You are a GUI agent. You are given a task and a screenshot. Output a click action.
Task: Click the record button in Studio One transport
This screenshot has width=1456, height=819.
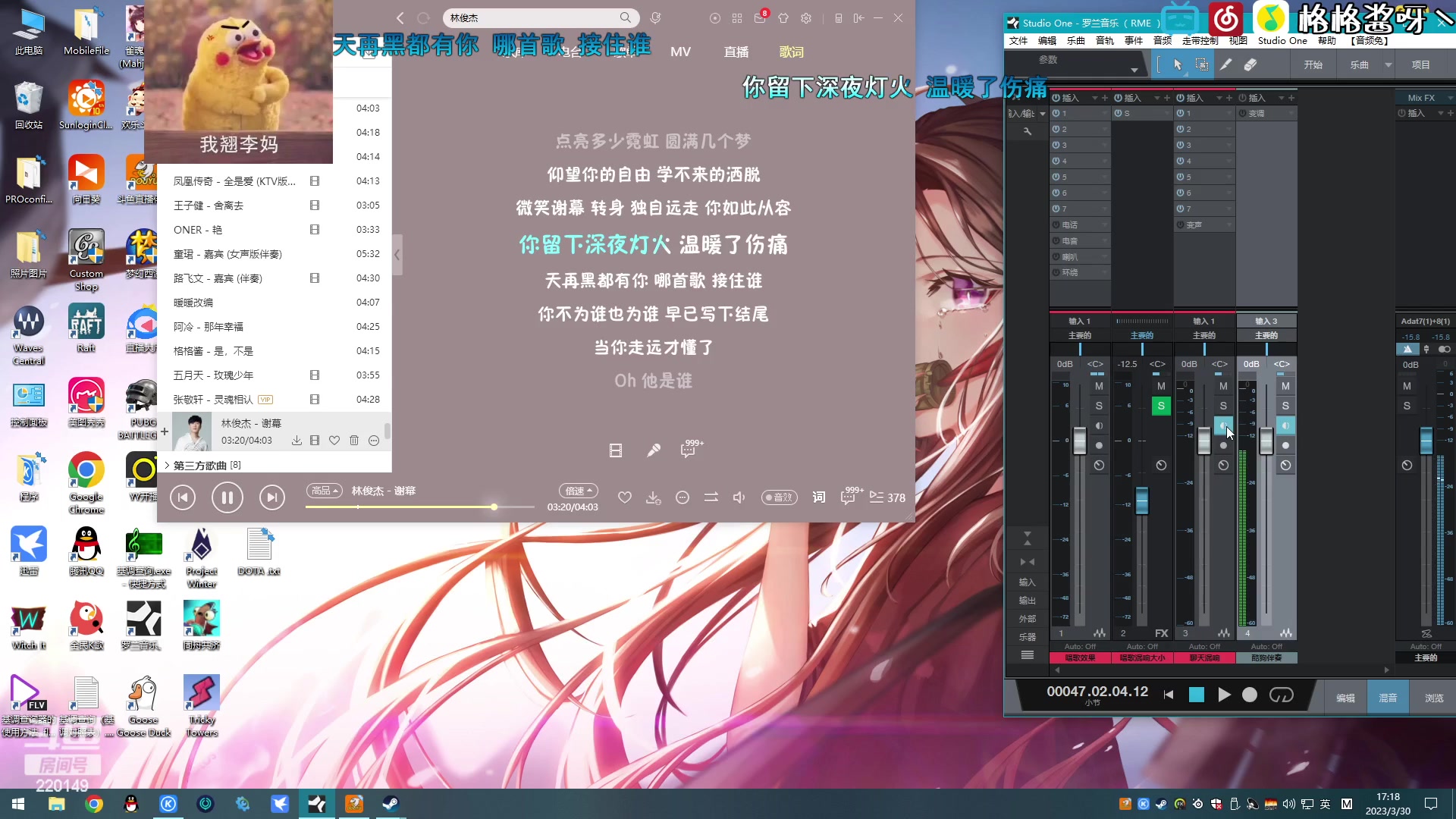(1250, 695)
